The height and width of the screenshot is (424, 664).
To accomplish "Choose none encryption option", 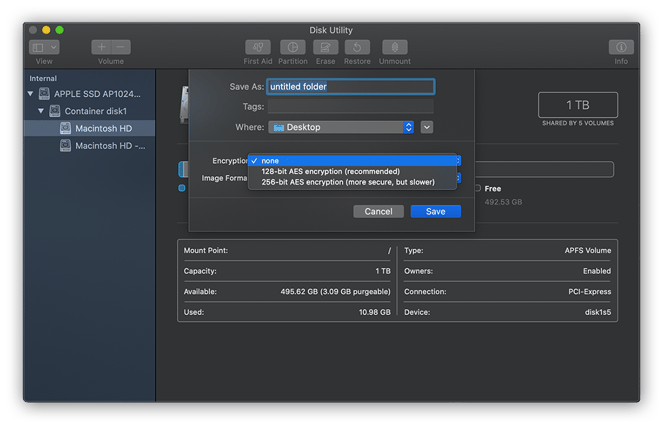I will (352, 161).
